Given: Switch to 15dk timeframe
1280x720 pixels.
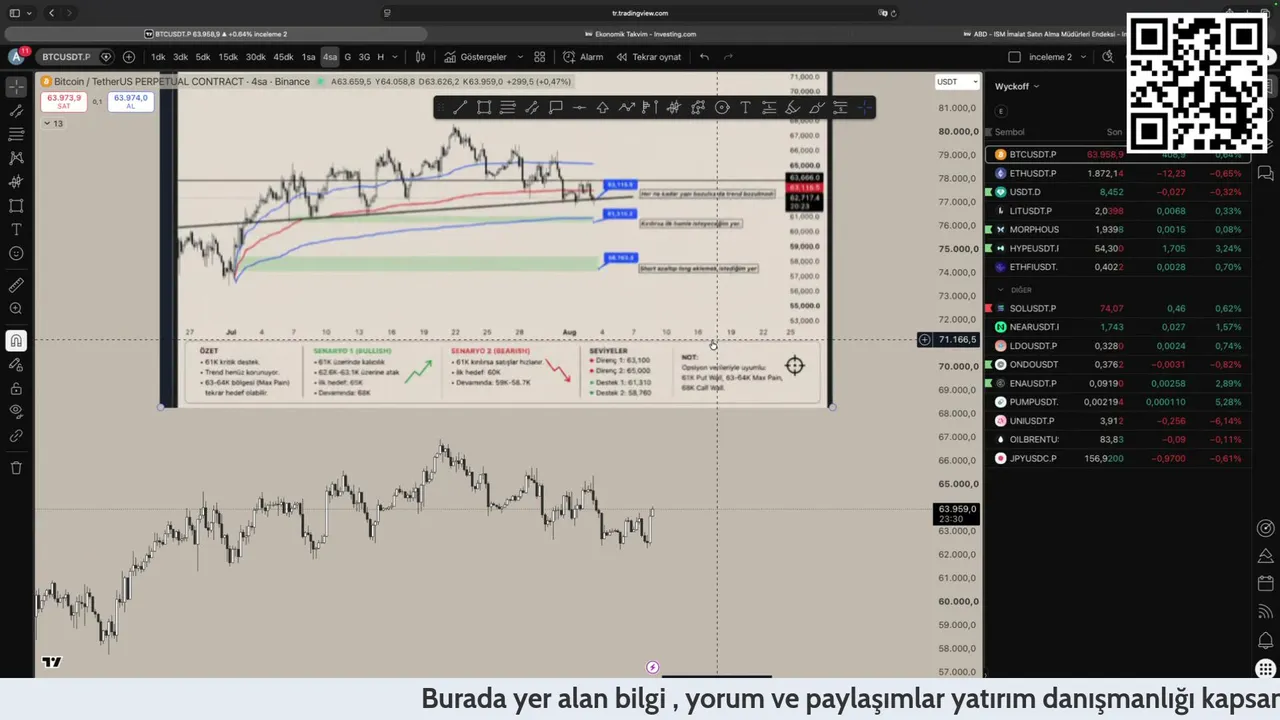Looking at the screenshot, I should (x=228, y=57).
